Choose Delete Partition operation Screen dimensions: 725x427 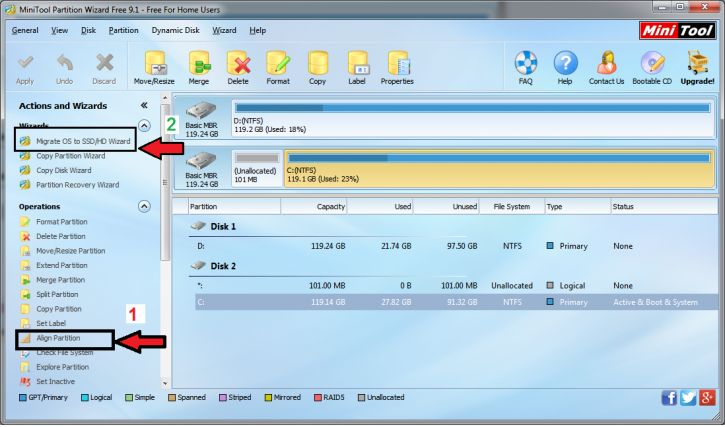click(53, 236)
